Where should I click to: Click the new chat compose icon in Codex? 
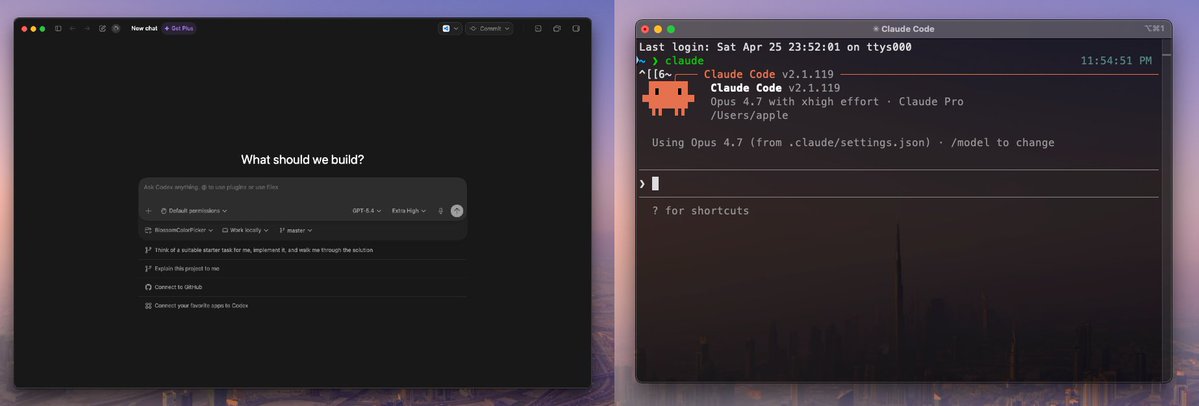[102, 28]
